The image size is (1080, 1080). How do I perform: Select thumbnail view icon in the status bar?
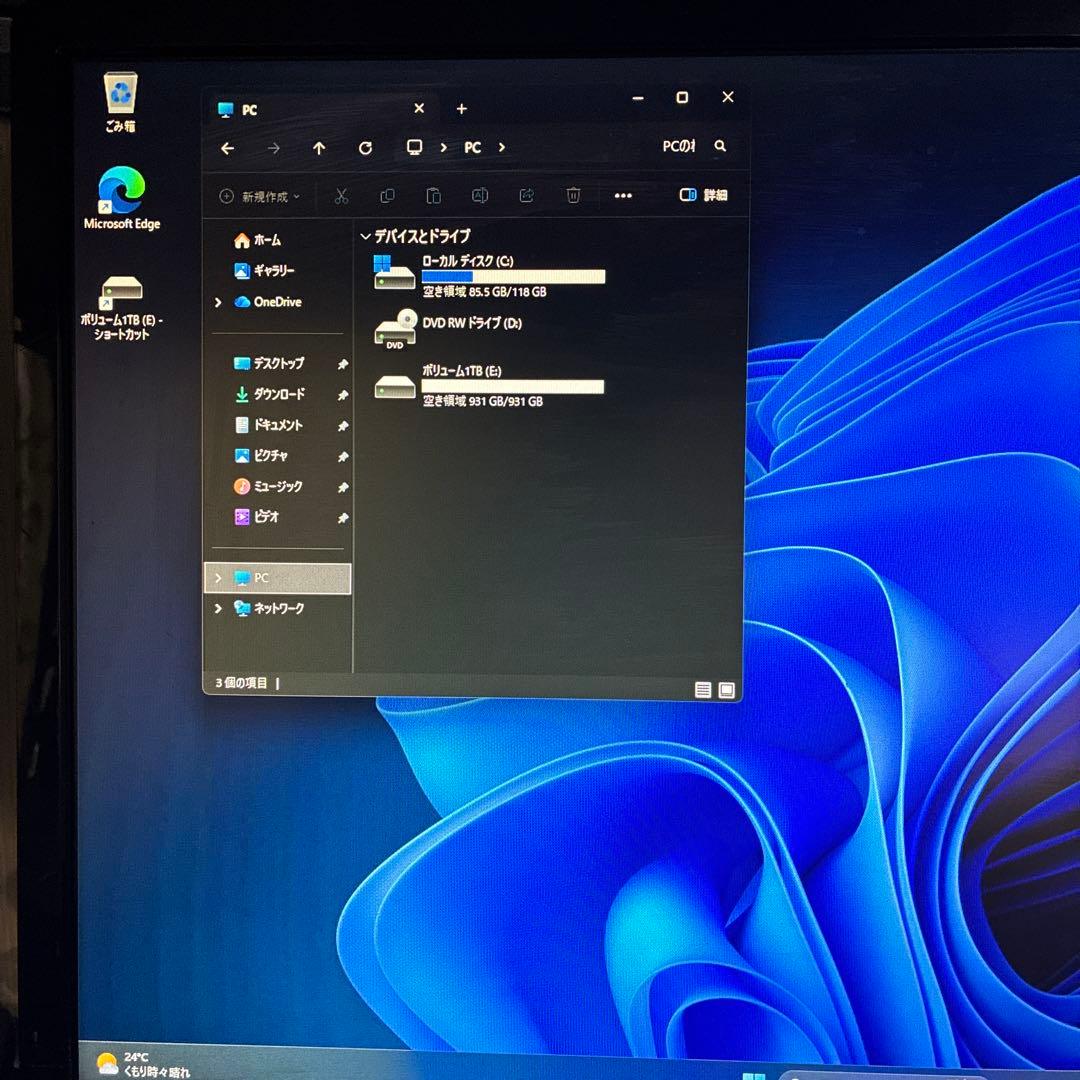(x=727, y=689)
